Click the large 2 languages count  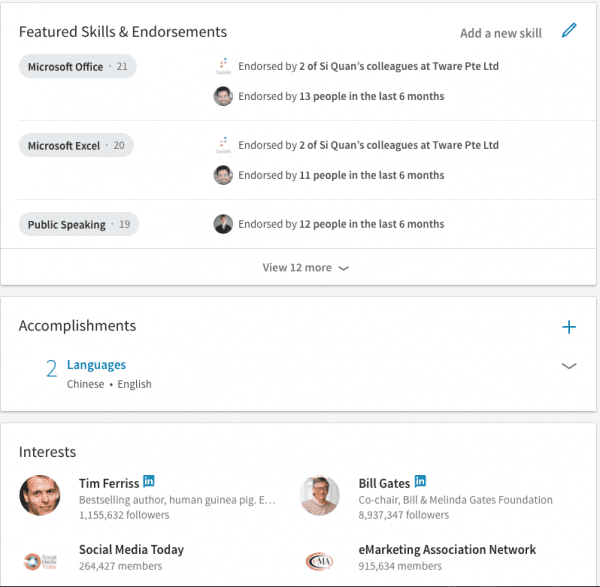(x=51, y=369)
